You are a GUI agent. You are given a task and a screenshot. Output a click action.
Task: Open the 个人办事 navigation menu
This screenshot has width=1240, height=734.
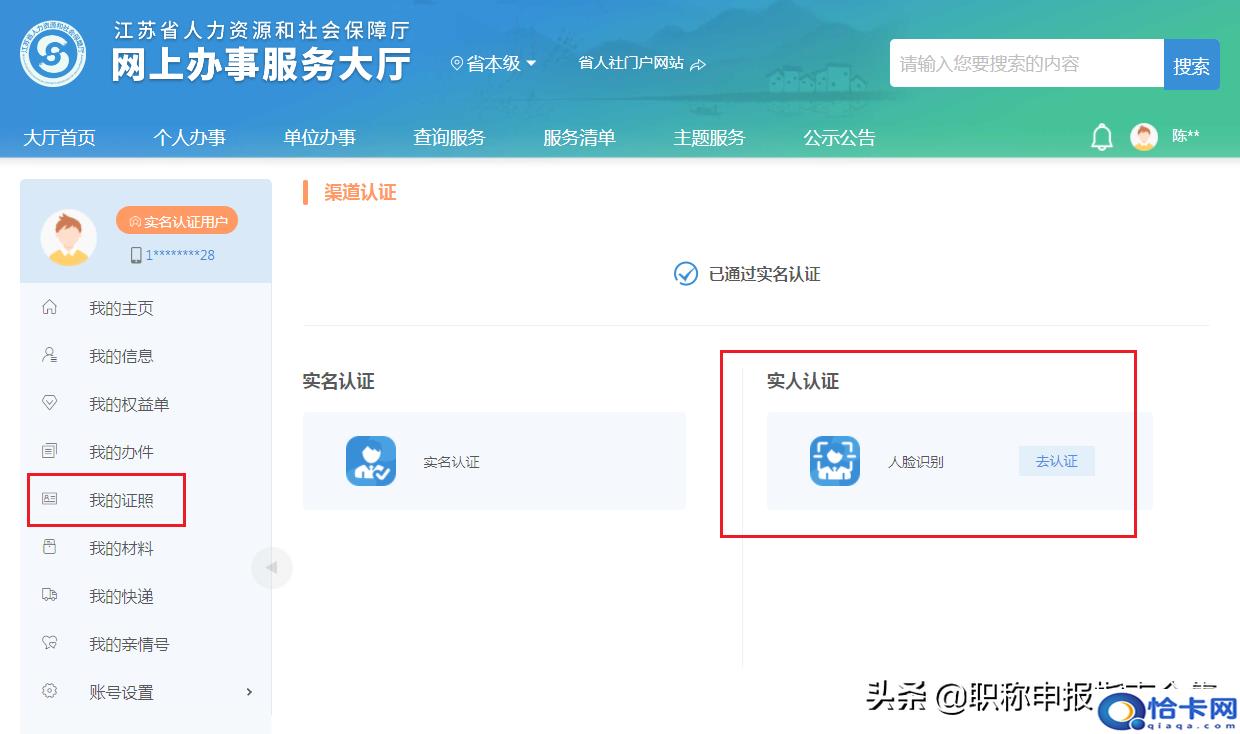click(x=189, y=137)
